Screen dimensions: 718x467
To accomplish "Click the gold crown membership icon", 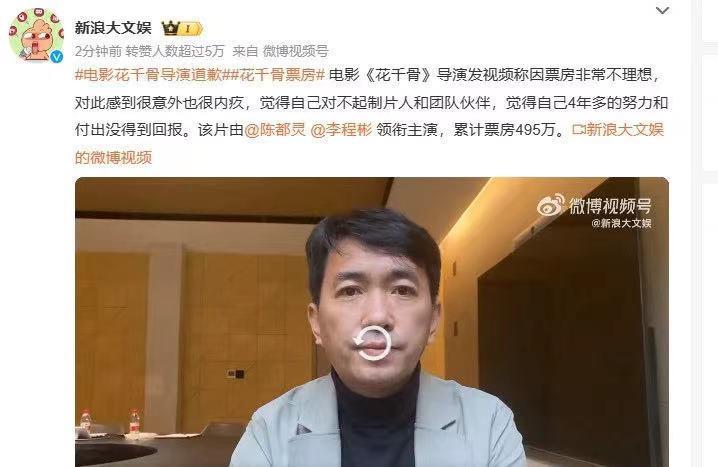I will pos(170,28).
